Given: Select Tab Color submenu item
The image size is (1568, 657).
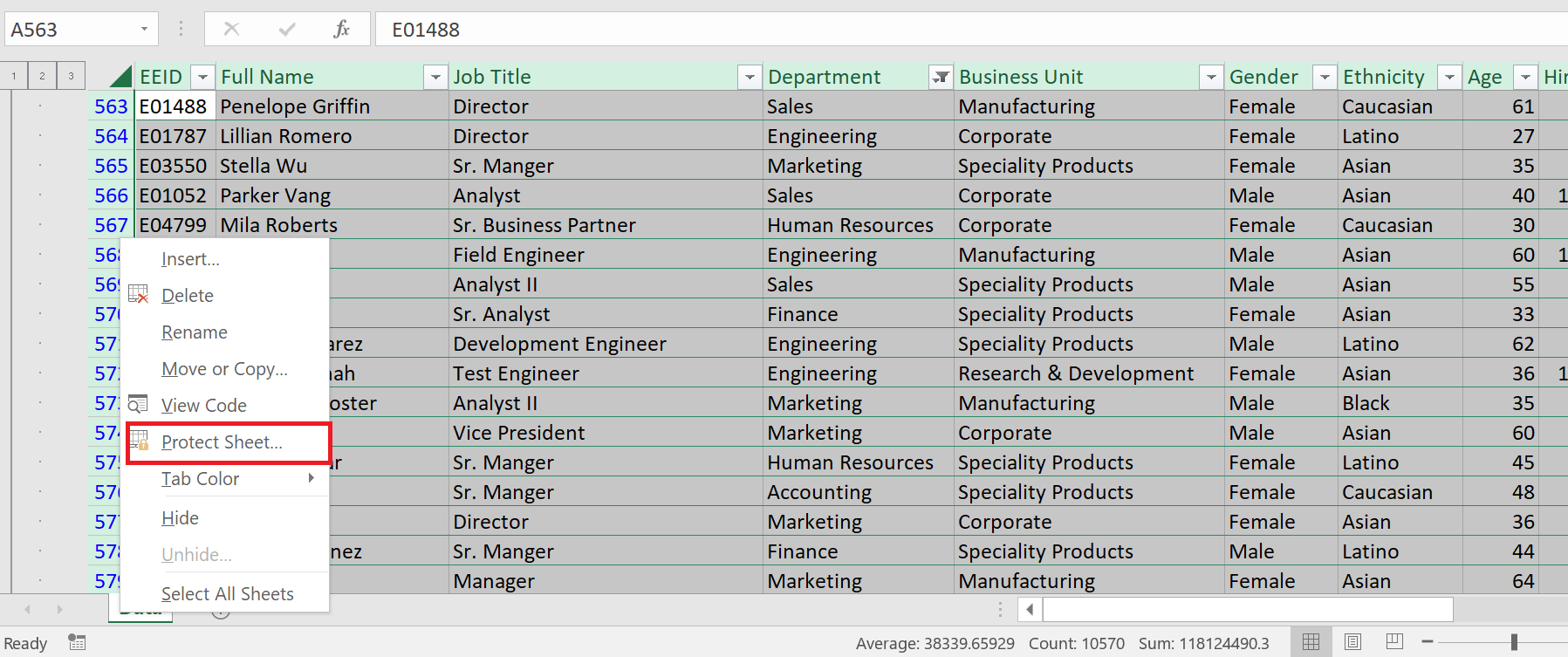Looking at the screenshot, I should (x=201, y=479).
